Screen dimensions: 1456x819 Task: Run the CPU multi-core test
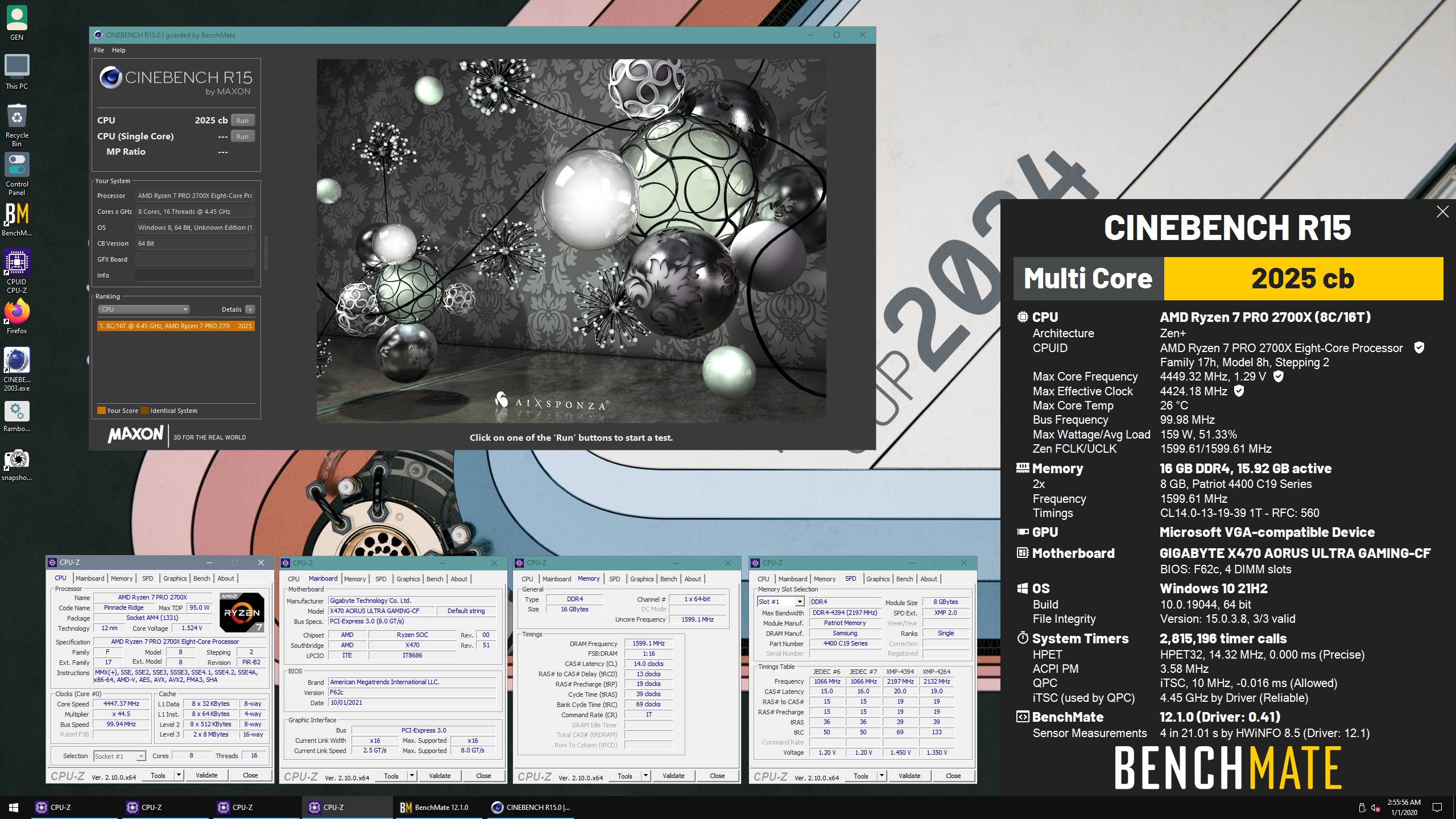tap(242, 120)
